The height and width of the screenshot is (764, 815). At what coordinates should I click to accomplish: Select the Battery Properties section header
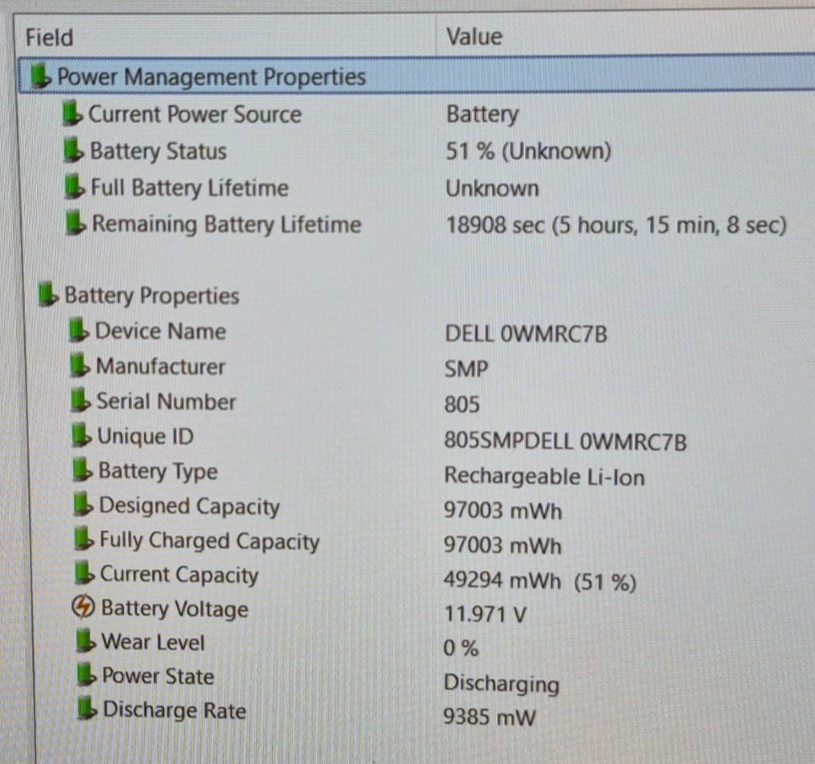152,295
